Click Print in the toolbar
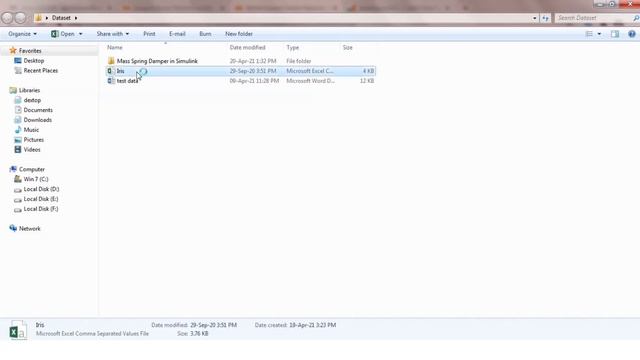Screen dimensions: 640x360 pyautogui.click(x=149, y=34)
